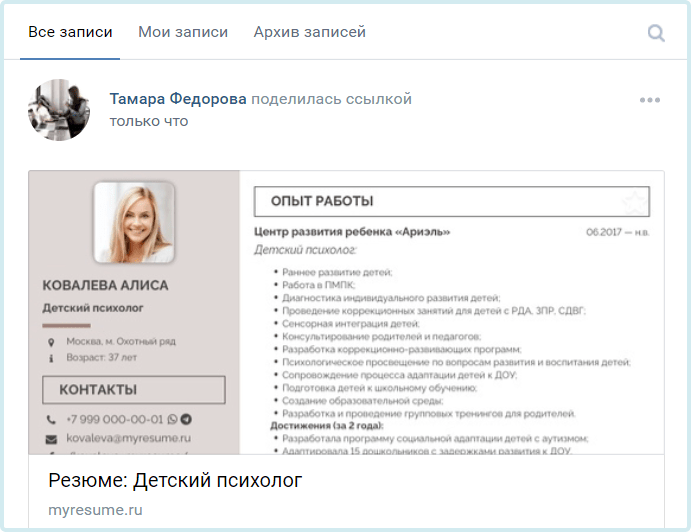691x532 pixels.
Task: Click the КОВАЛЕВА АЛИСА name text
Action: [x=105, y=286]
